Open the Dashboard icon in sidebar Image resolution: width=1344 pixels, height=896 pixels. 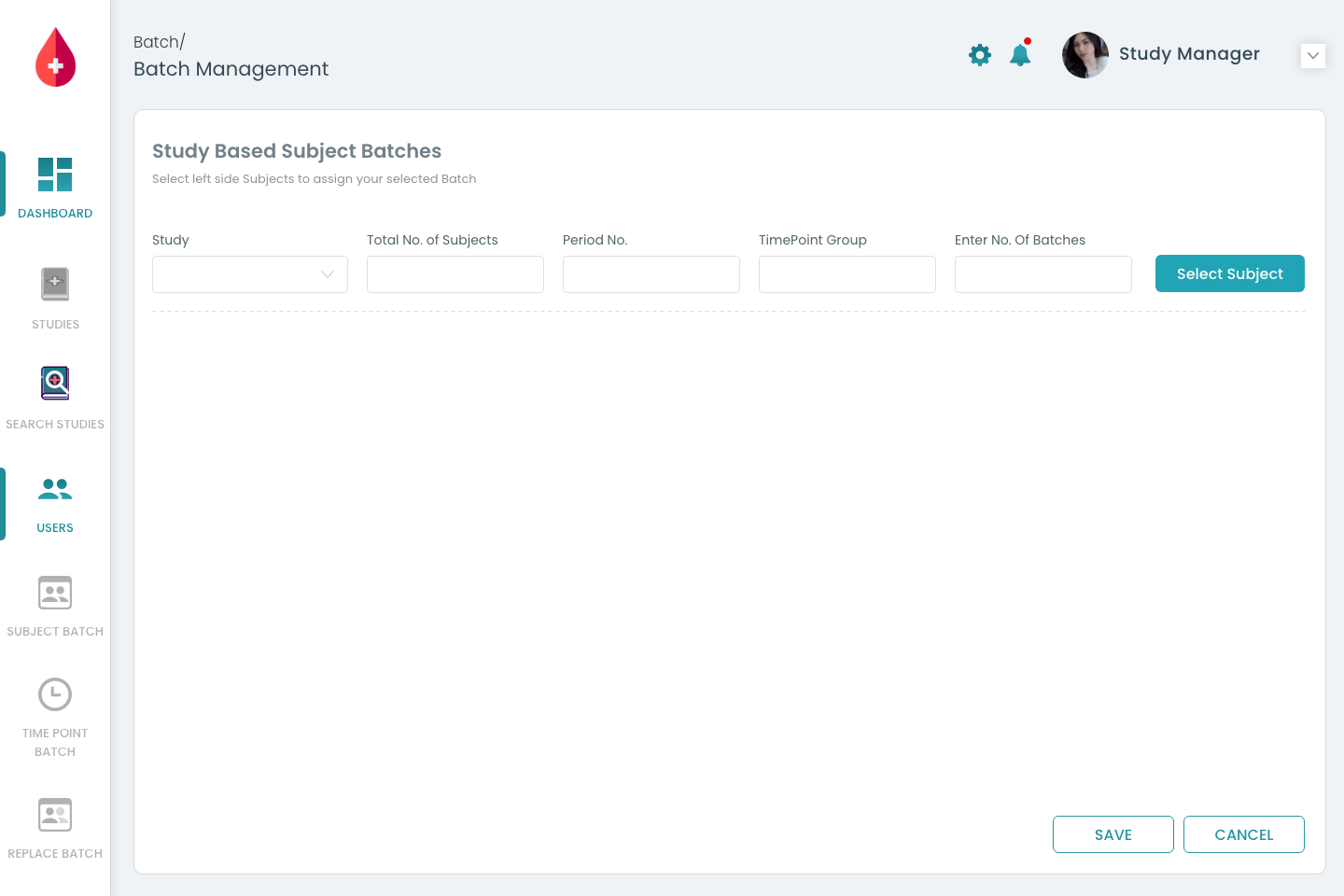[x=55, y=175]
